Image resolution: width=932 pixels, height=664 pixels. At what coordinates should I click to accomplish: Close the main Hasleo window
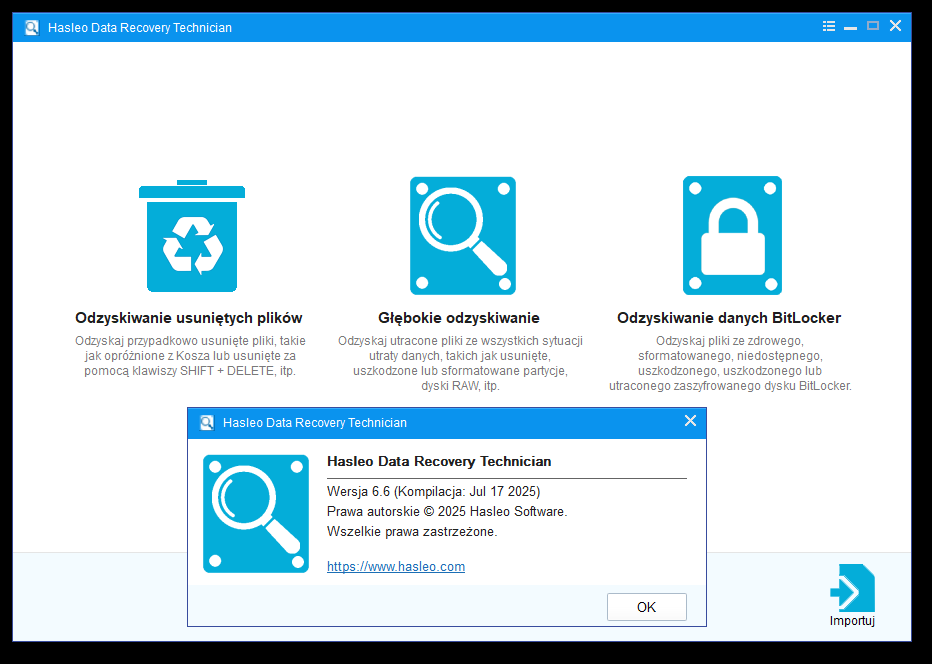tap(895, 26)
